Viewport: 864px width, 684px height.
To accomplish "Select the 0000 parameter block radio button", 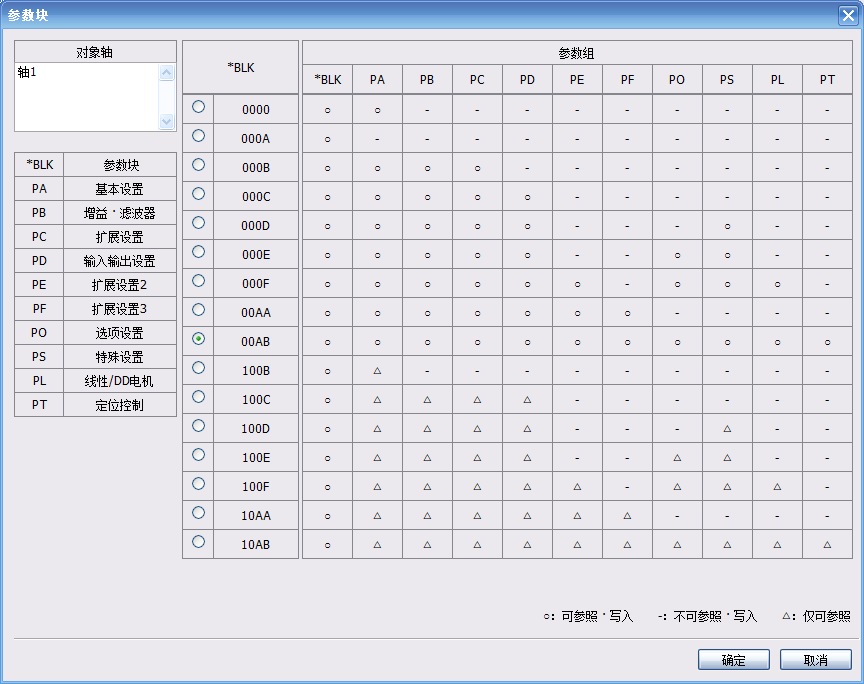I will pos(198,106).
